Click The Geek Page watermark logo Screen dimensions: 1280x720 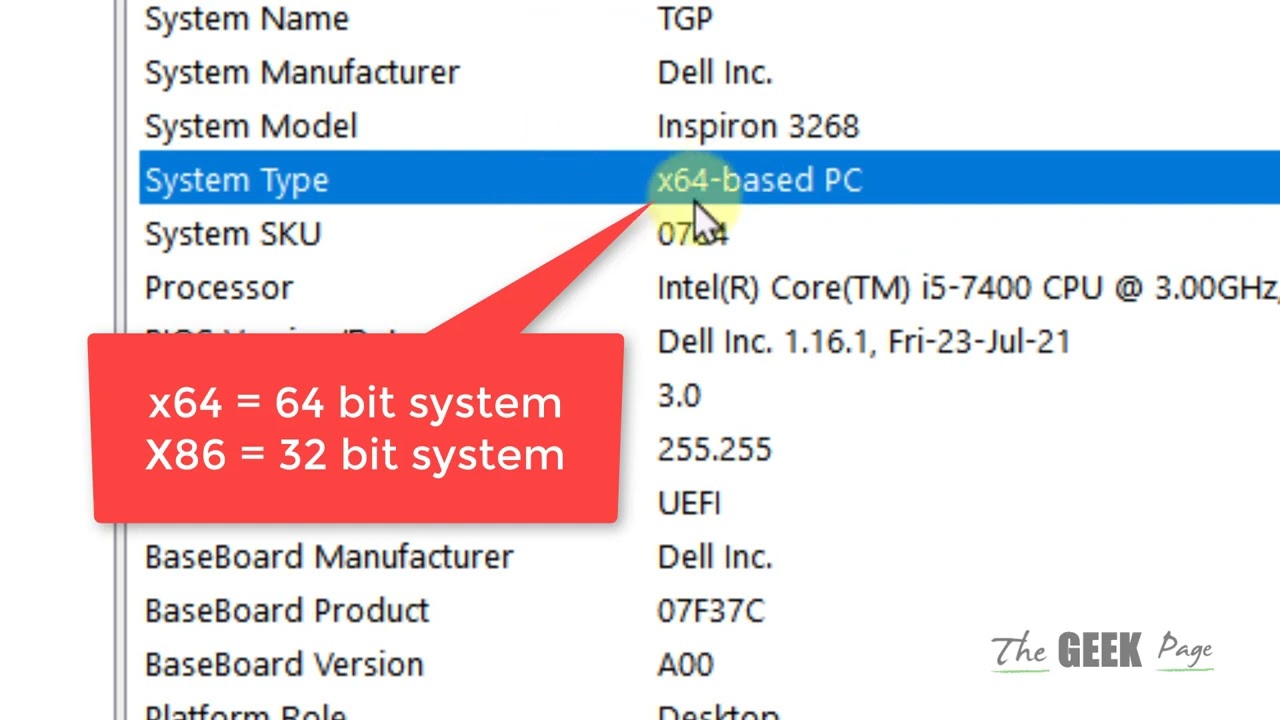[x=1102, y=651]
